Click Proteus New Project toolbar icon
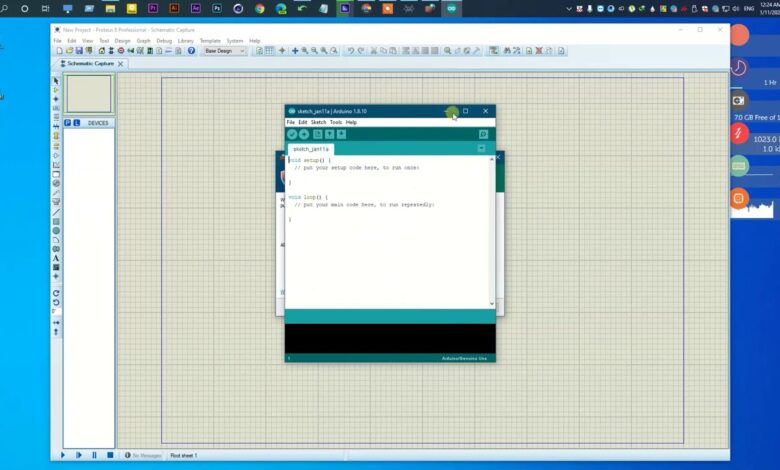The image size is (780, 470). click(x=60, y=51)
